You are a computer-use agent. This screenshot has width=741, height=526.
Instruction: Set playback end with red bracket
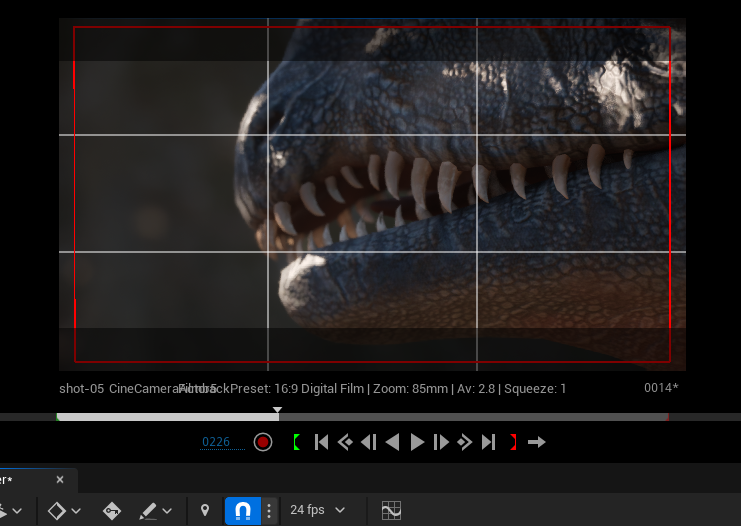513,442
